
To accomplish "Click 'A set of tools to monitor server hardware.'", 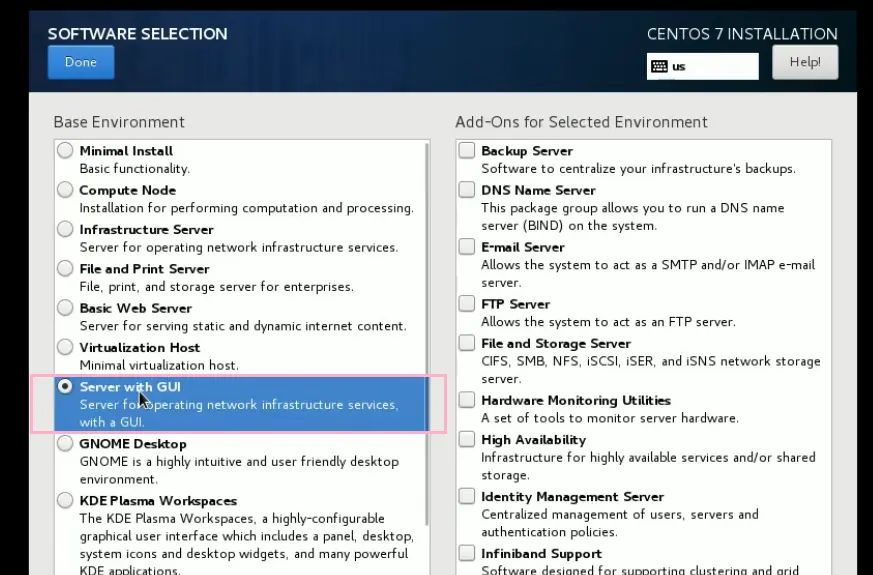I will click(610, 418).
